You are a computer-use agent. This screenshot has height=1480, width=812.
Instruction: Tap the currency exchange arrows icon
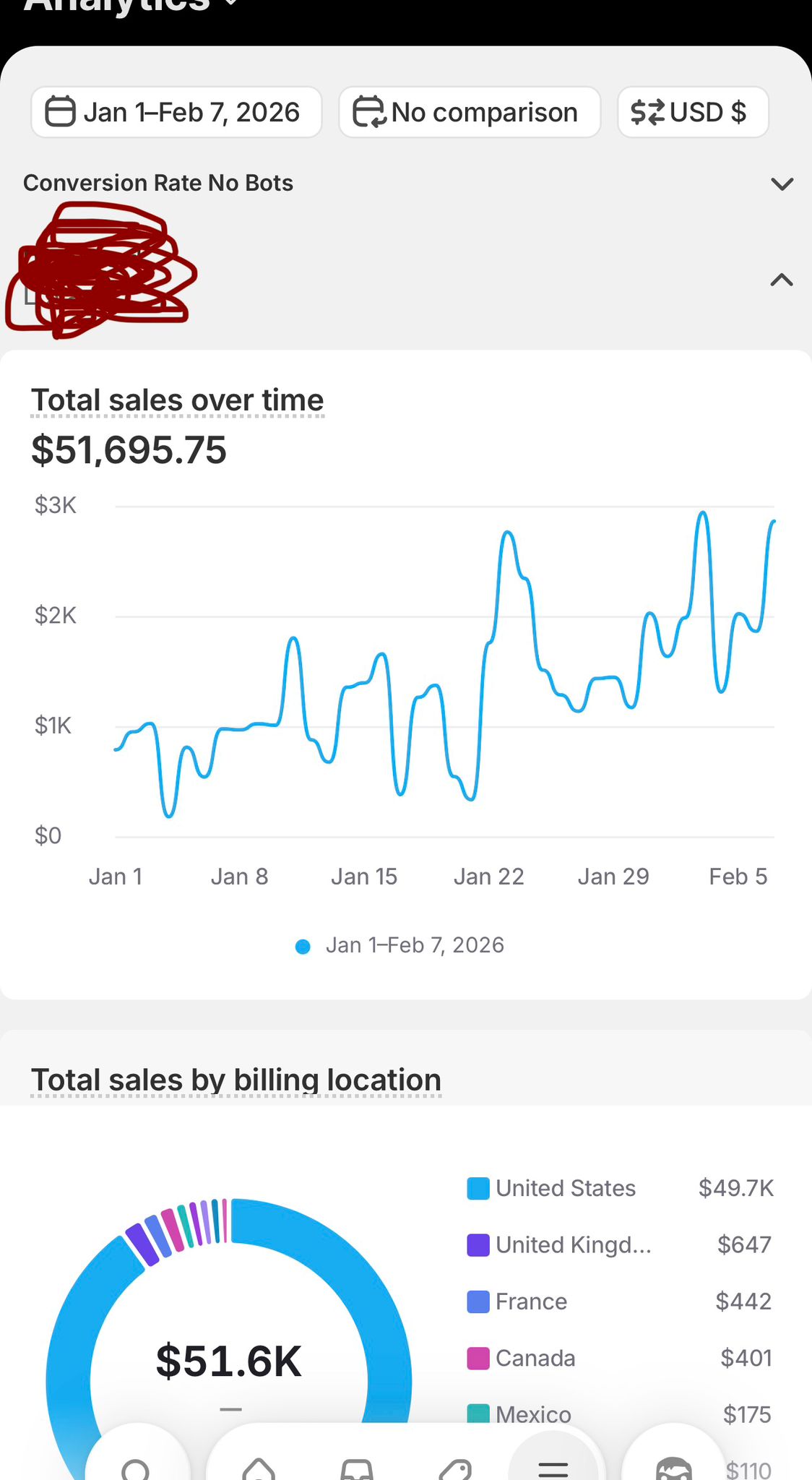[x=647, y=112]
